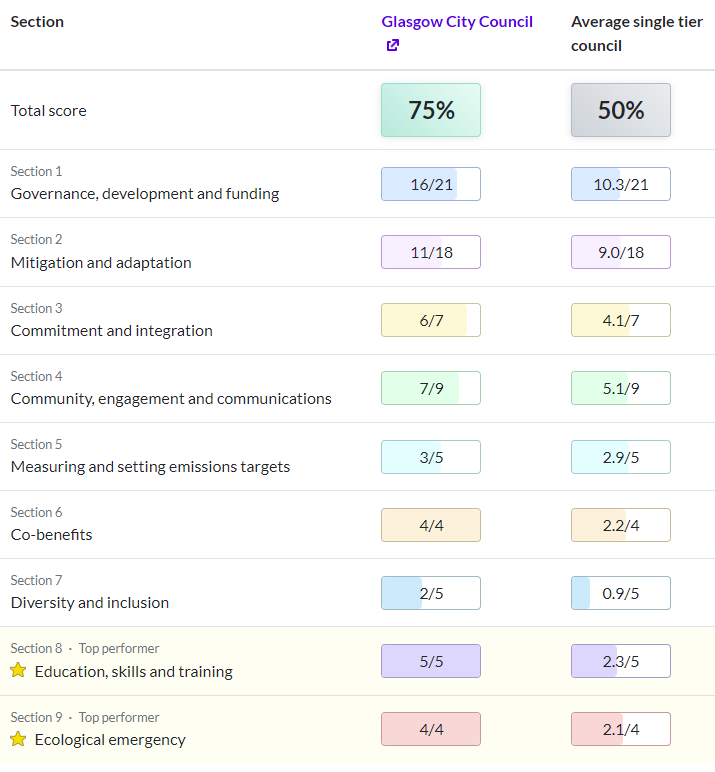715x772 pixels.
Task: Click the Mitigation and adaptation section label
Action: 101,263
